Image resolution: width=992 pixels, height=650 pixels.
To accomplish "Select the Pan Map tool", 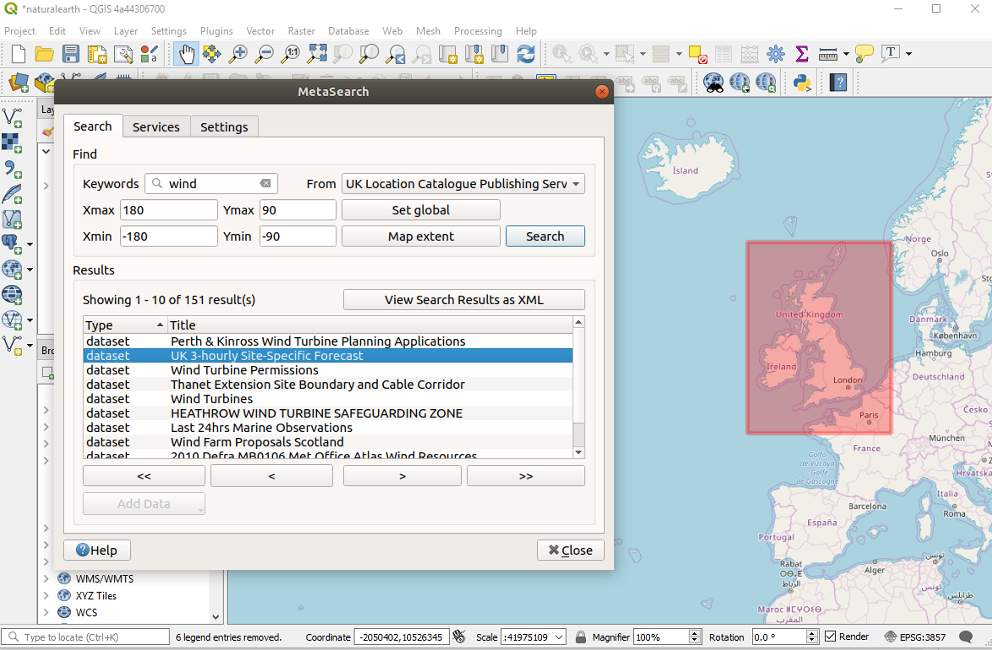I will [186, 55].
